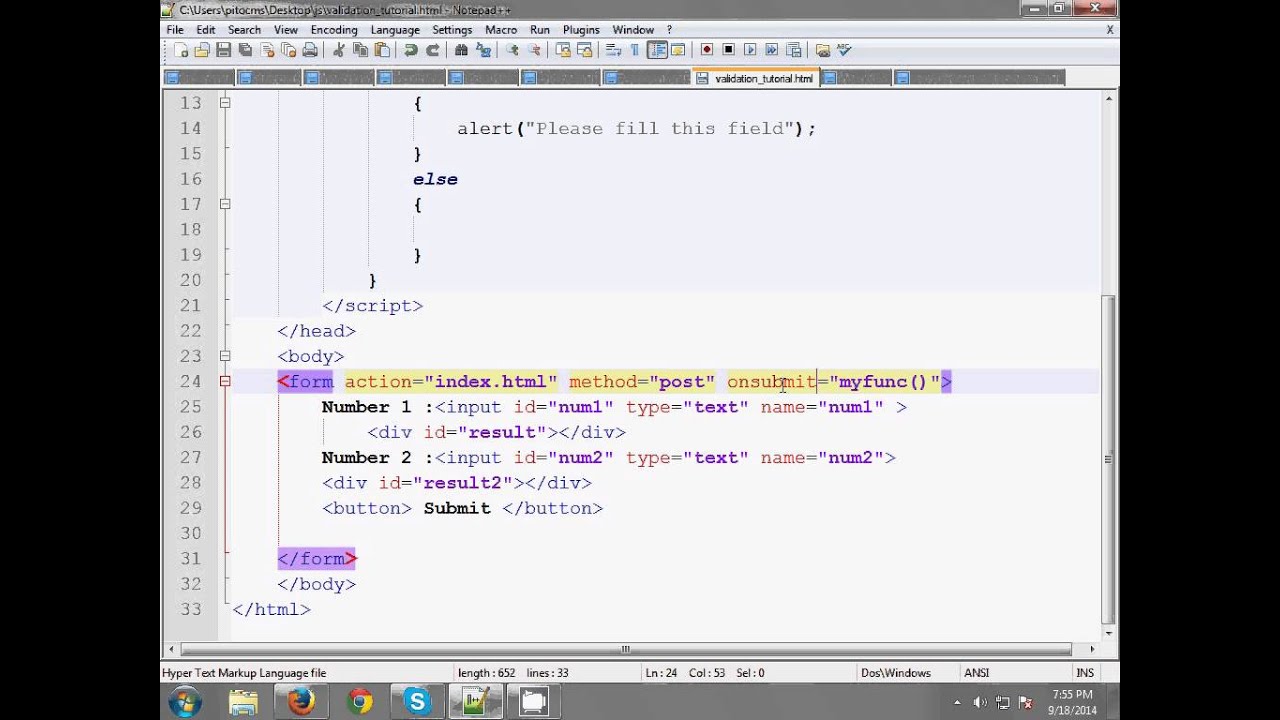The height and width of the screenshot is (720, 1280).
Task: Click the vertical scrollbar down arrow
Action: click(1108, 633)
